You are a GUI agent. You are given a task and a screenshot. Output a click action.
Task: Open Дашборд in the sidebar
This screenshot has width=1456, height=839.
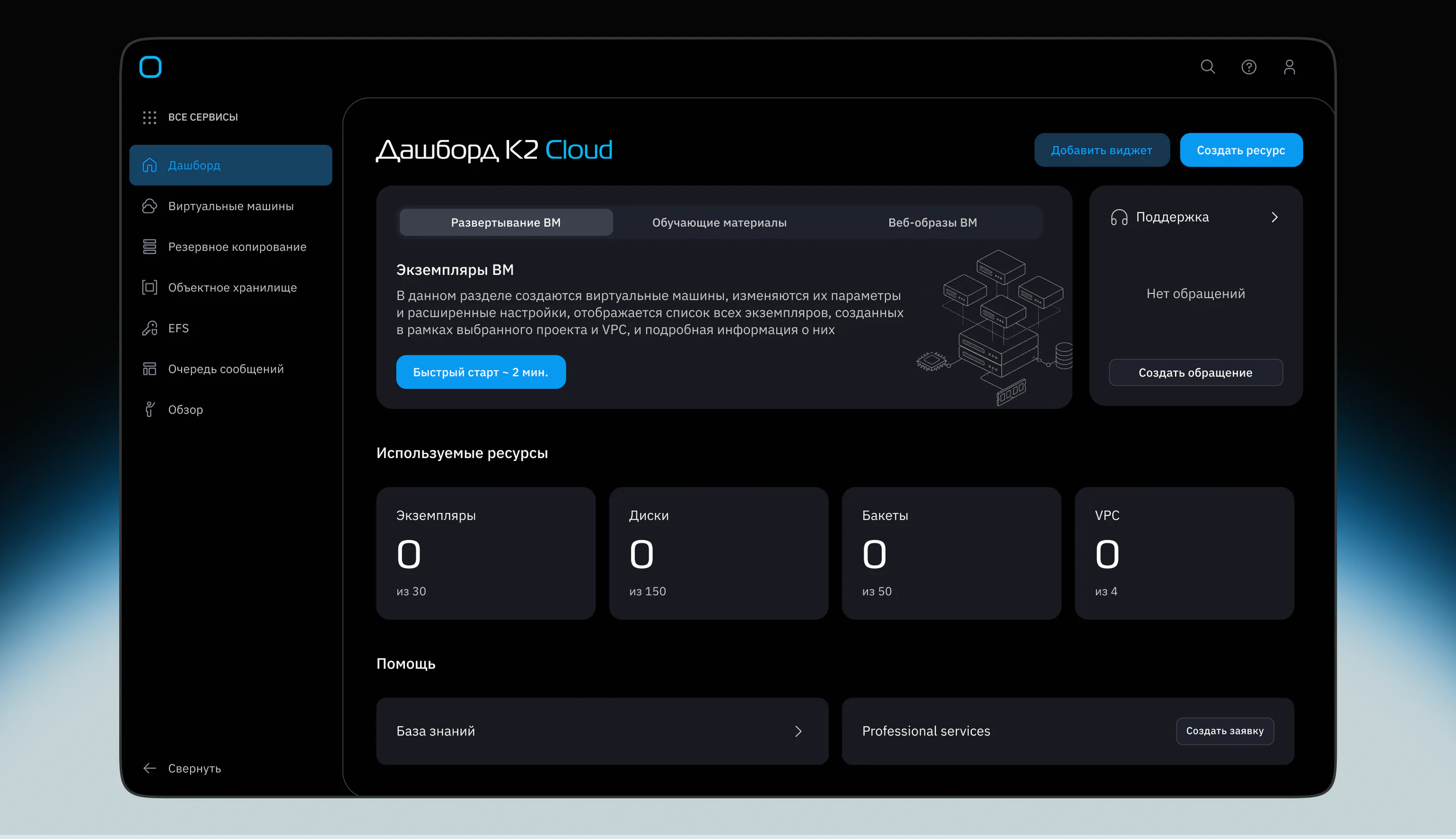tap(231, 165)
